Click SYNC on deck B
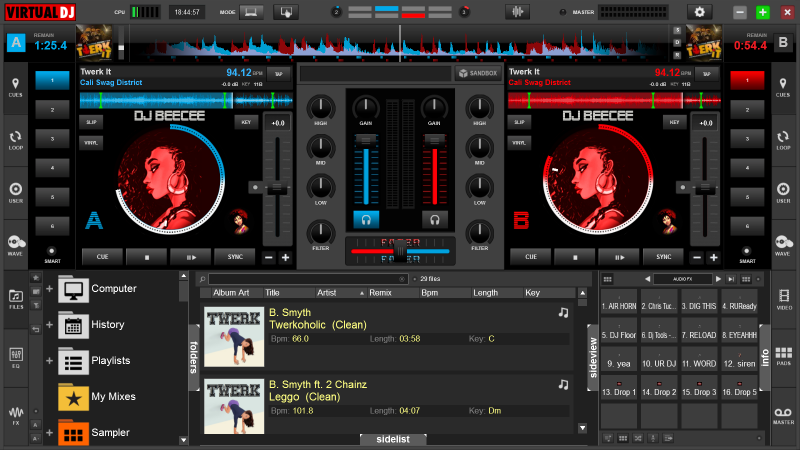Viewport: 800px width, 450px height. click(663, 257)
